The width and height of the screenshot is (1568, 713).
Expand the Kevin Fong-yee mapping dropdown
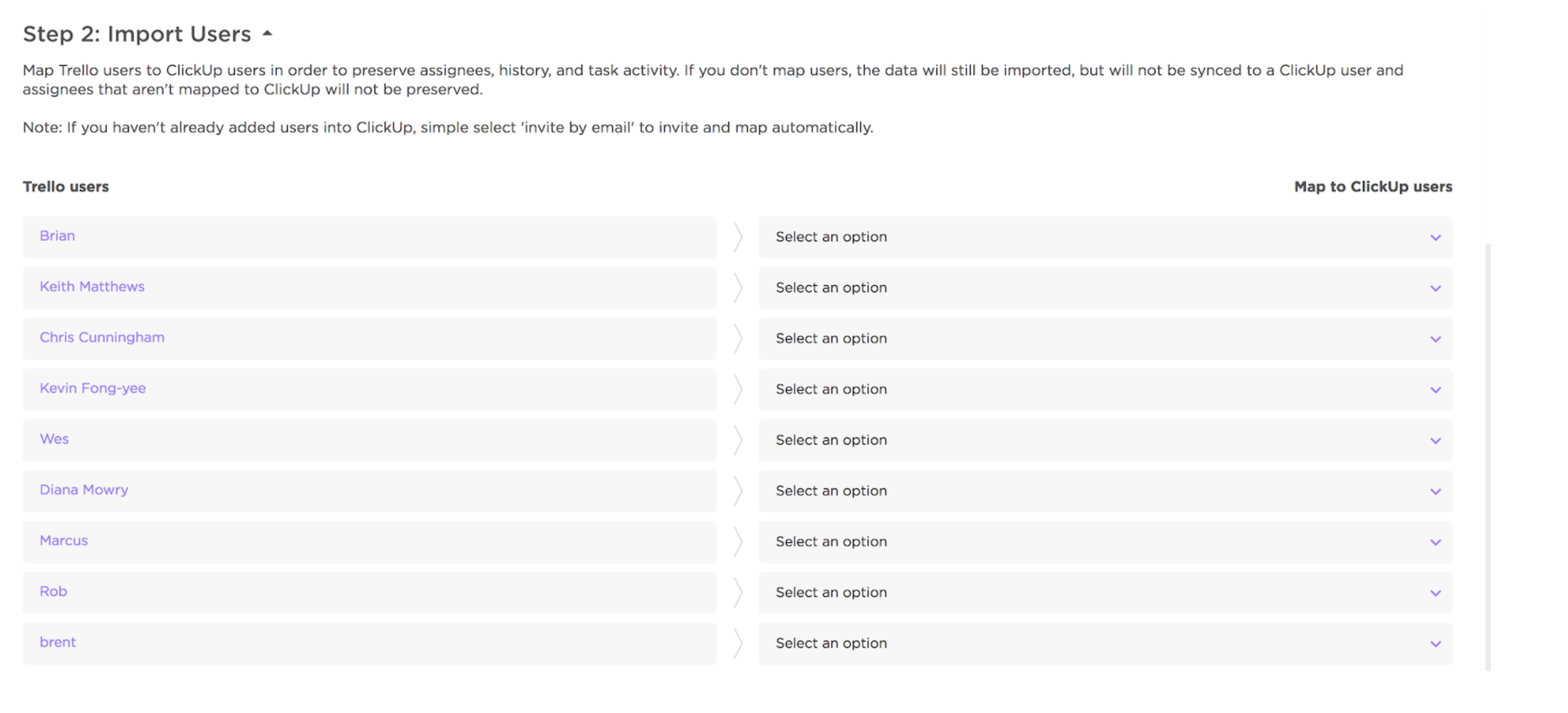click(x=1104, y=389)
